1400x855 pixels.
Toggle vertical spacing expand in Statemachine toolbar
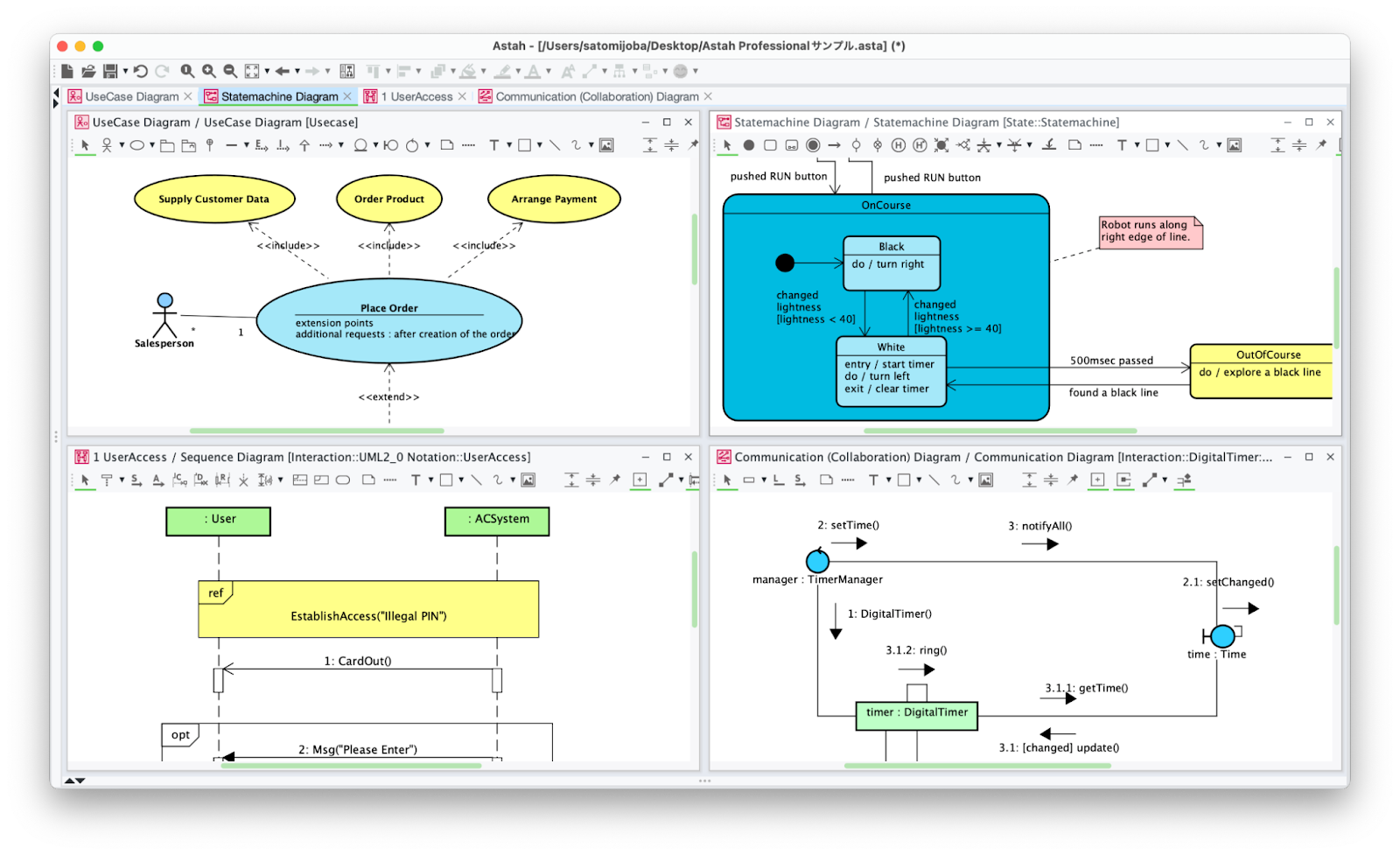click(x=1278, y=145)
